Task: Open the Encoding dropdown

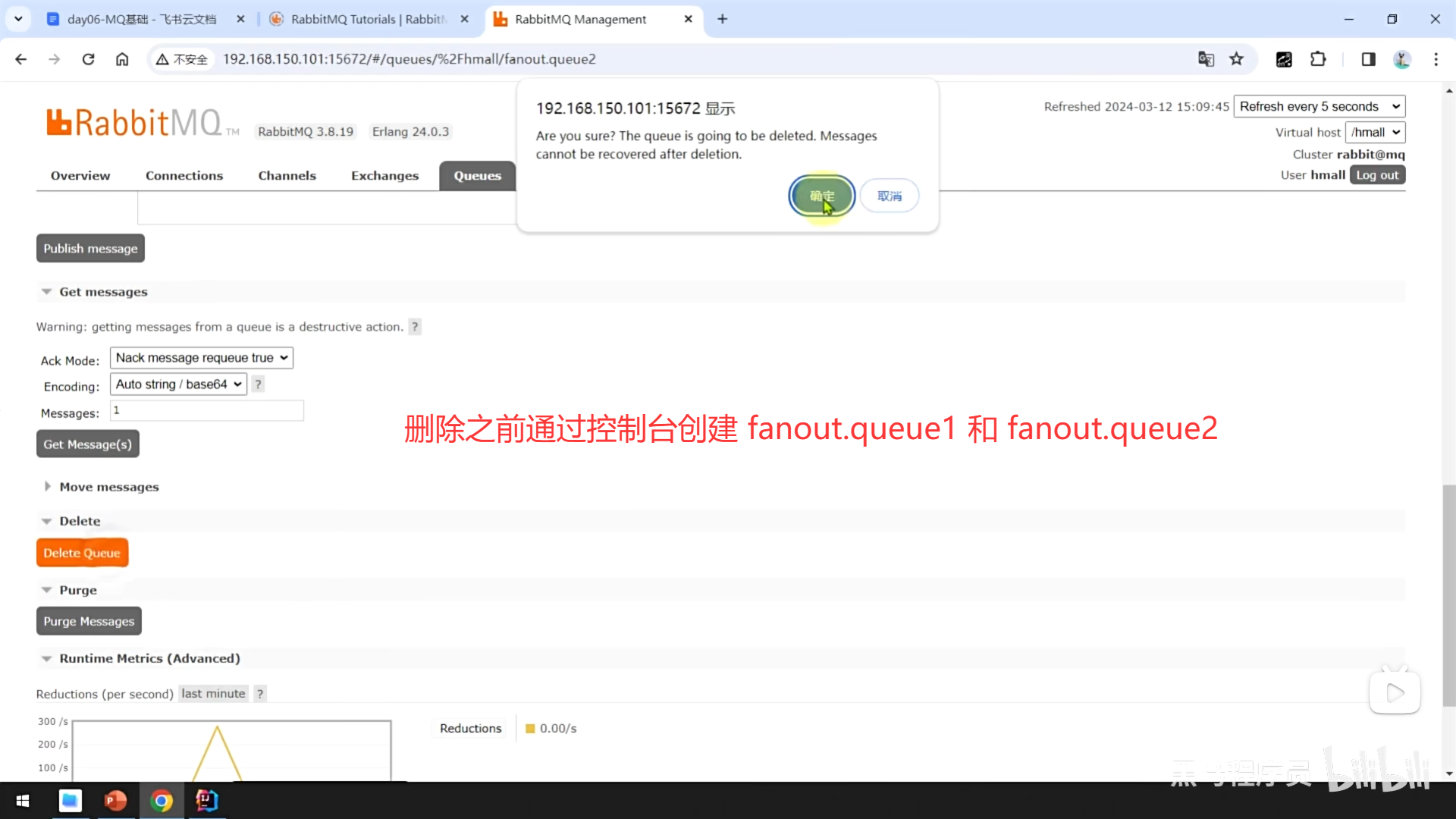Action: (179, 384)
